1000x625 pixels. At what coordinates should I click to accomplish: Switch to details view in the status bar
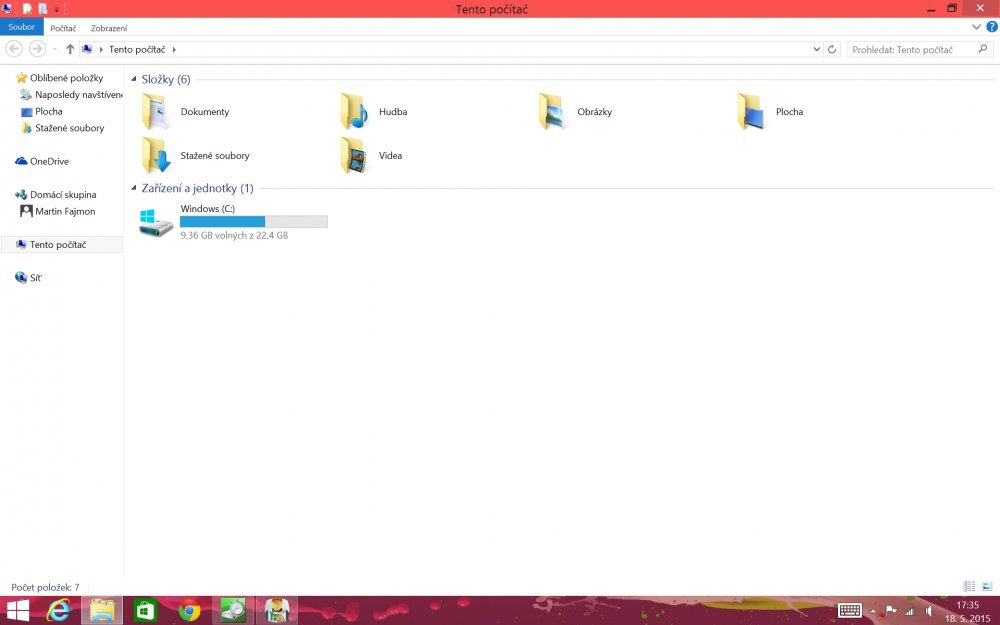tap(967, 586)
